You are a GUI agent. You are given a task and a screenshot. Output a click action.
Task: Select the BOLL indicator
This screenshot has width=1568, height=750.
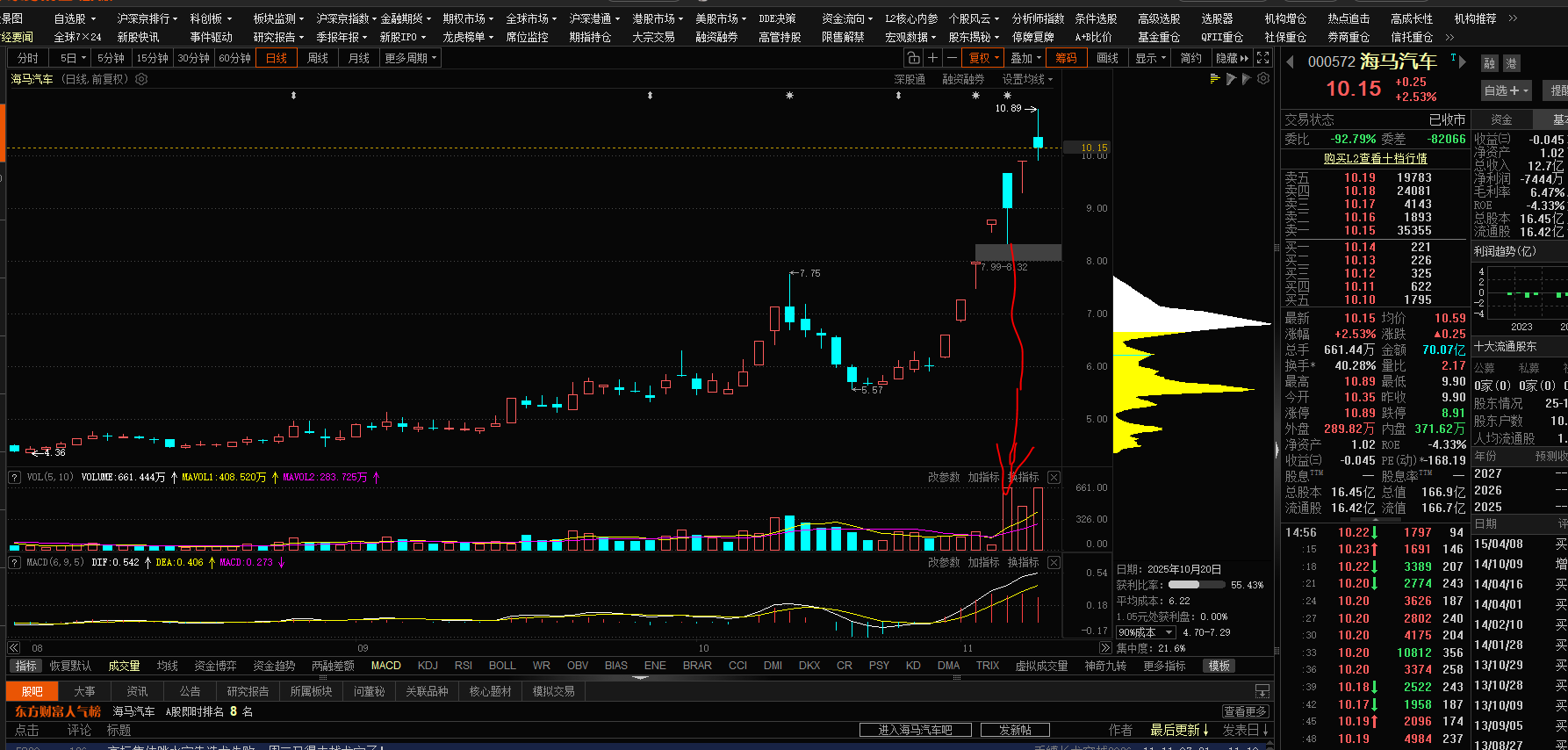(502, 666)
